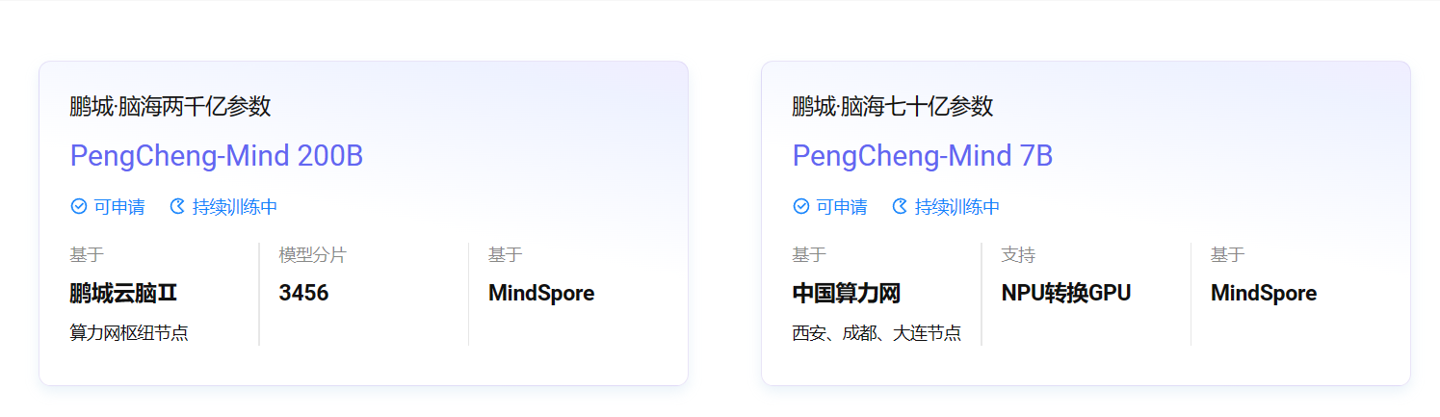Select the 中国算力网 heading
Image resolution: width=1440 pixels, height=417 pixels.
coord(846,293)
